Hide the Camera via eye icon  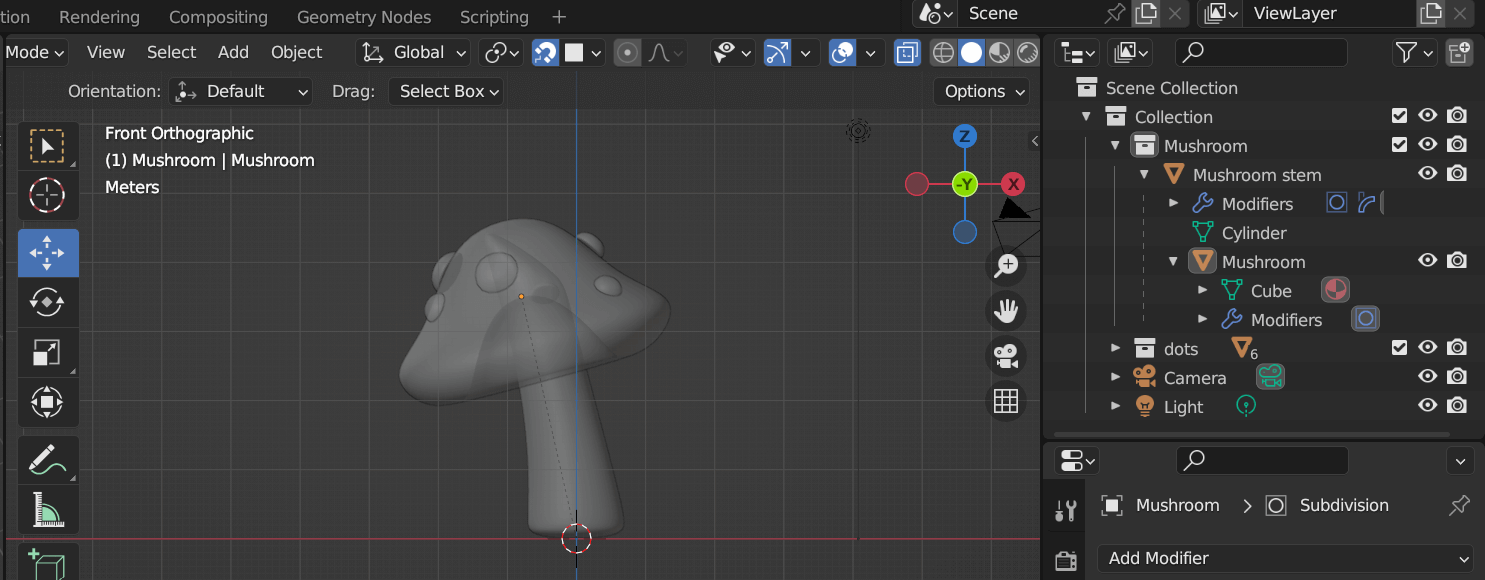(1428, 377)
